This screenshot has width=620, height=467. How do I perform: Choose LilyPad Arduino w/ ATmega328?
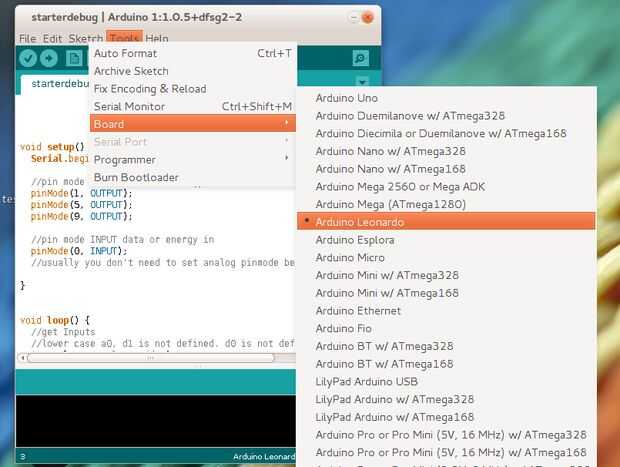coord(446,399)
